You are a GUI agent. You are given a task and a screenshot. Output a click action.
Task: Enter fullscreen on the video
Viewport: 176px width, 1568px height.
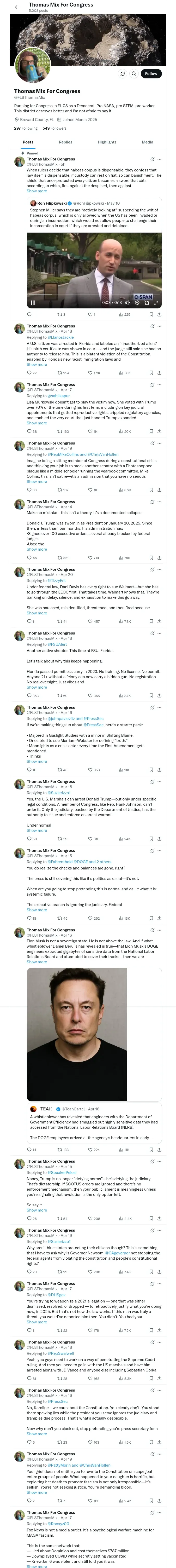155,302
